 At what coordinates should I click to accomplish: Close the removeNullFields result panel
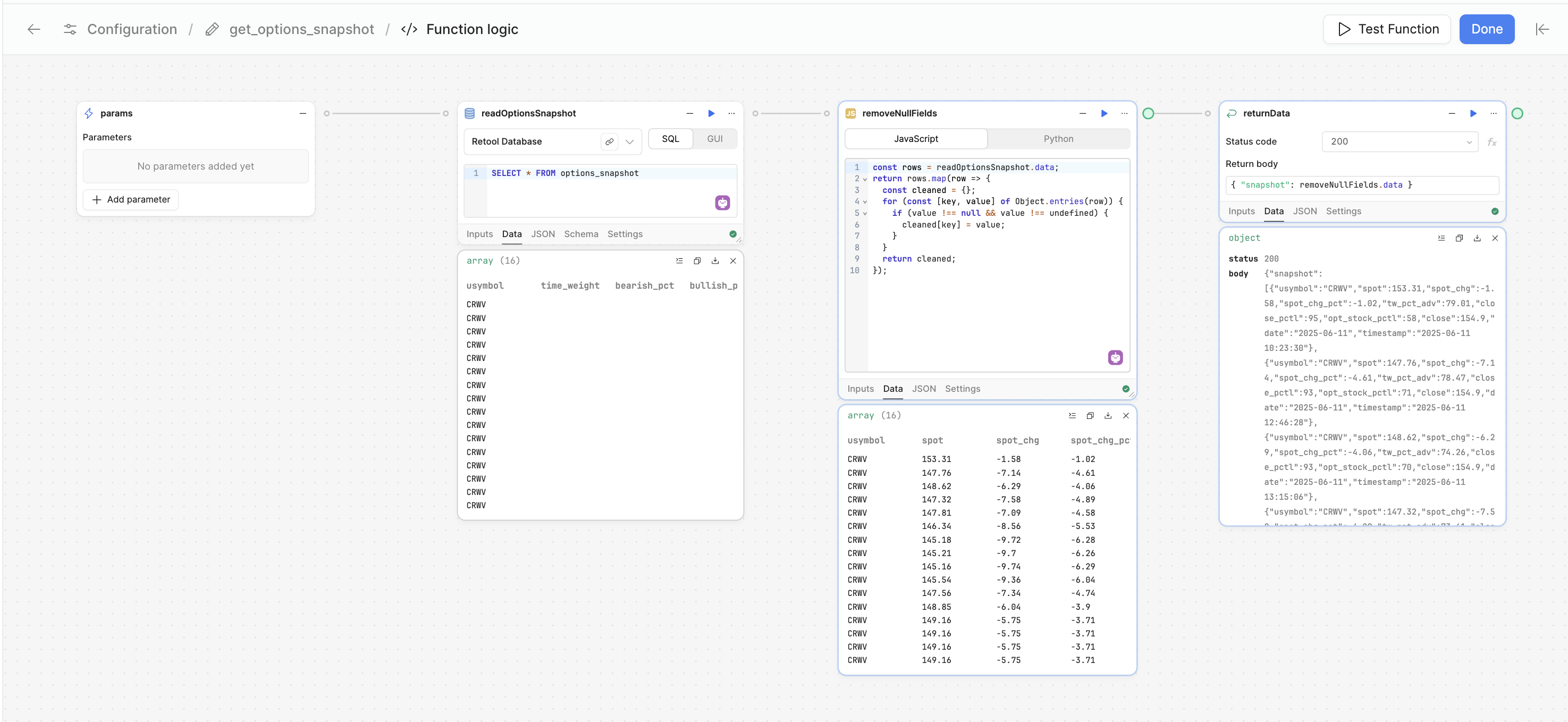pos(1125,416)
